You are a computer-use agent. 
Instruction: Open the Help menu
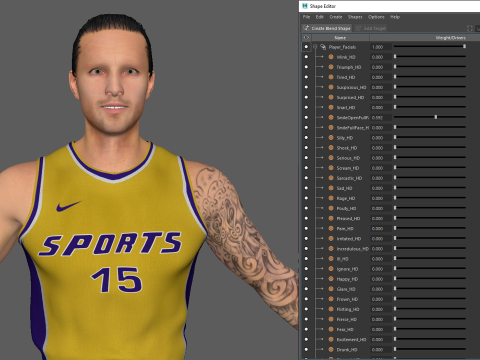click(395, 17)
